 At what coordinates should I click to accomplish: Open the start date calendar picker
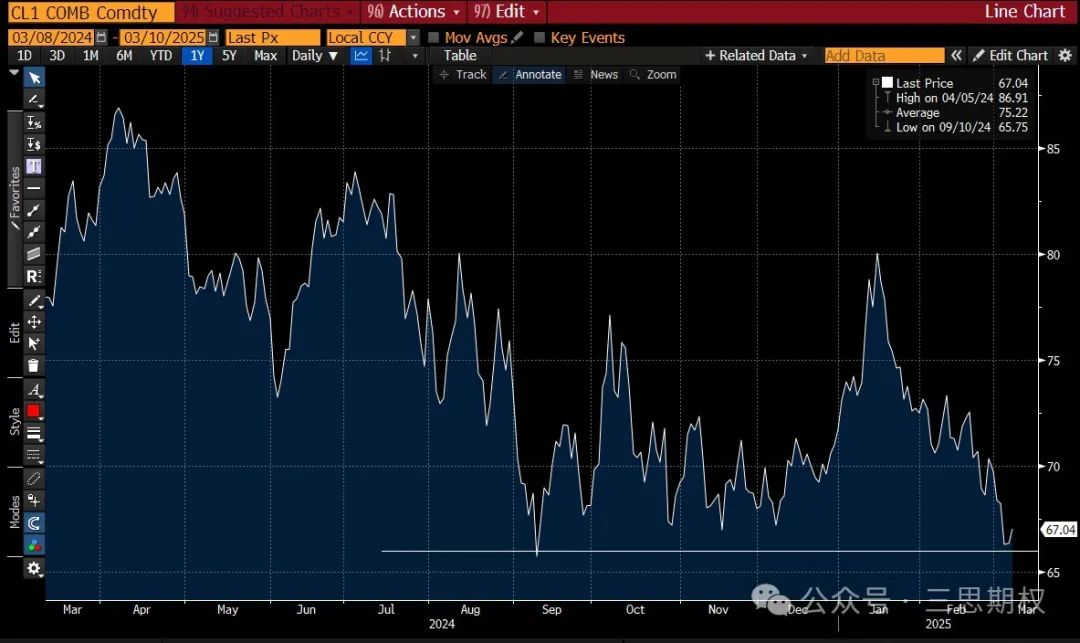click(101, 37)
